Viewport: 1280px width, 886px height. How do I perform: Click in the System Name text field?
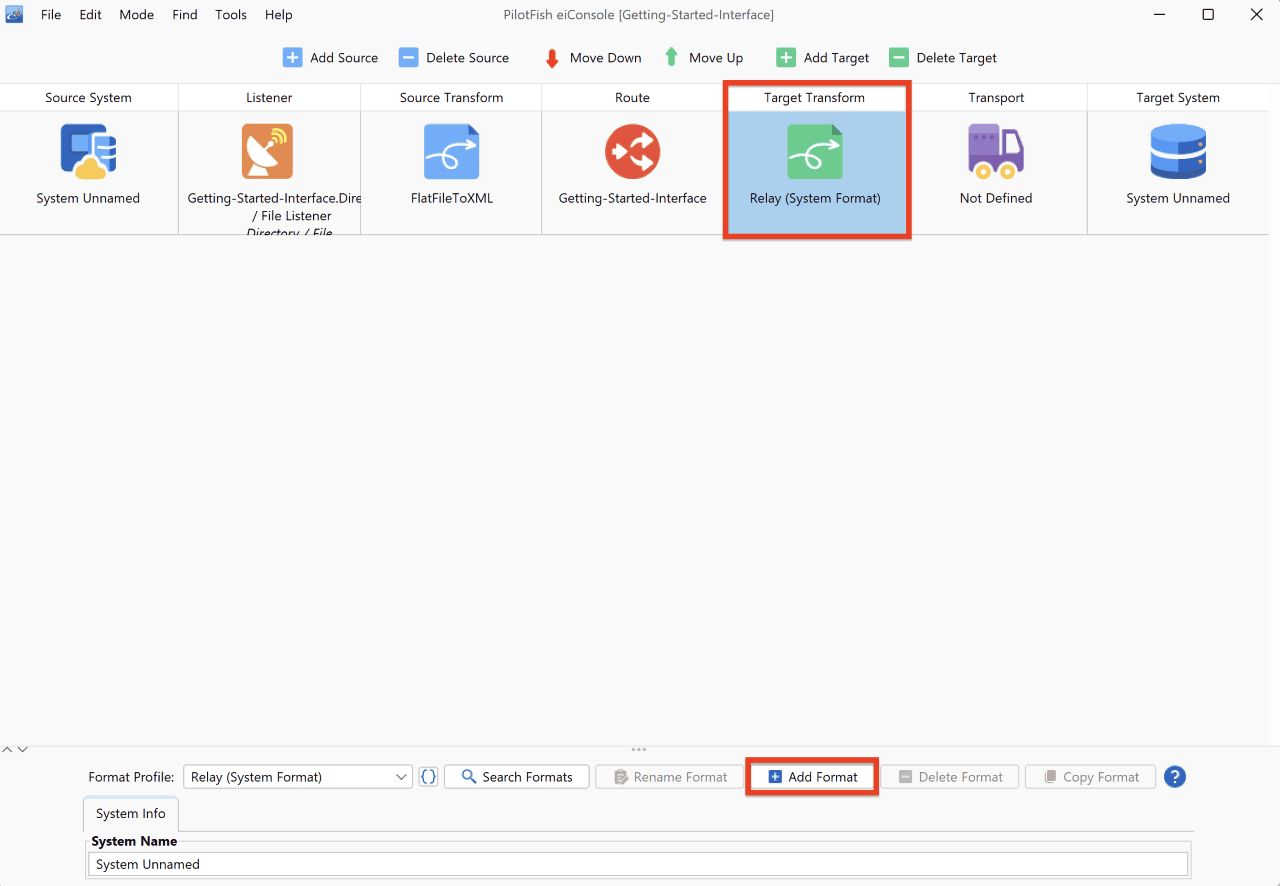(x=638, y=864)
